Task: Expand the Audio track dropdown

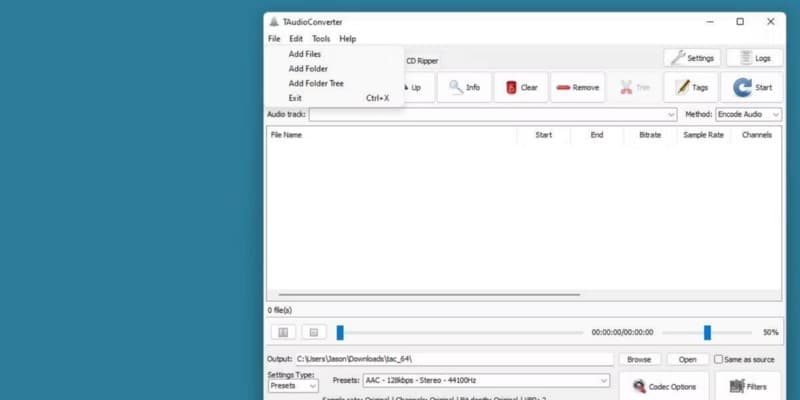Action: (x=493, y=114)
